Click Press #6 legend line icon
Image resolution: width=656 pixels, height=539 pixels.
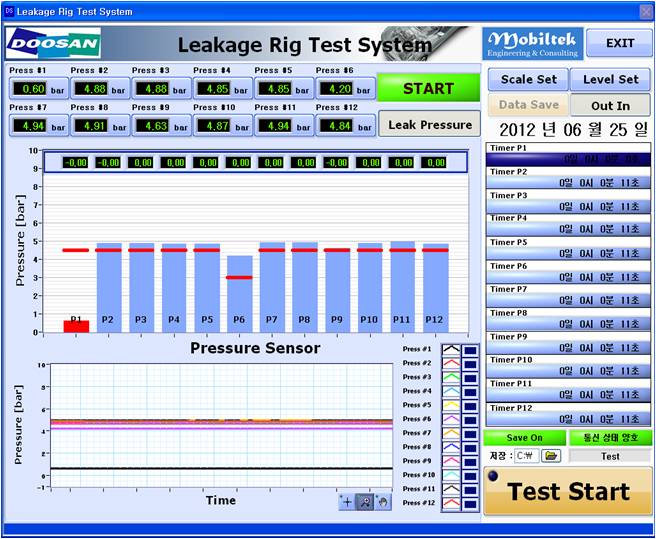[451, 419]
